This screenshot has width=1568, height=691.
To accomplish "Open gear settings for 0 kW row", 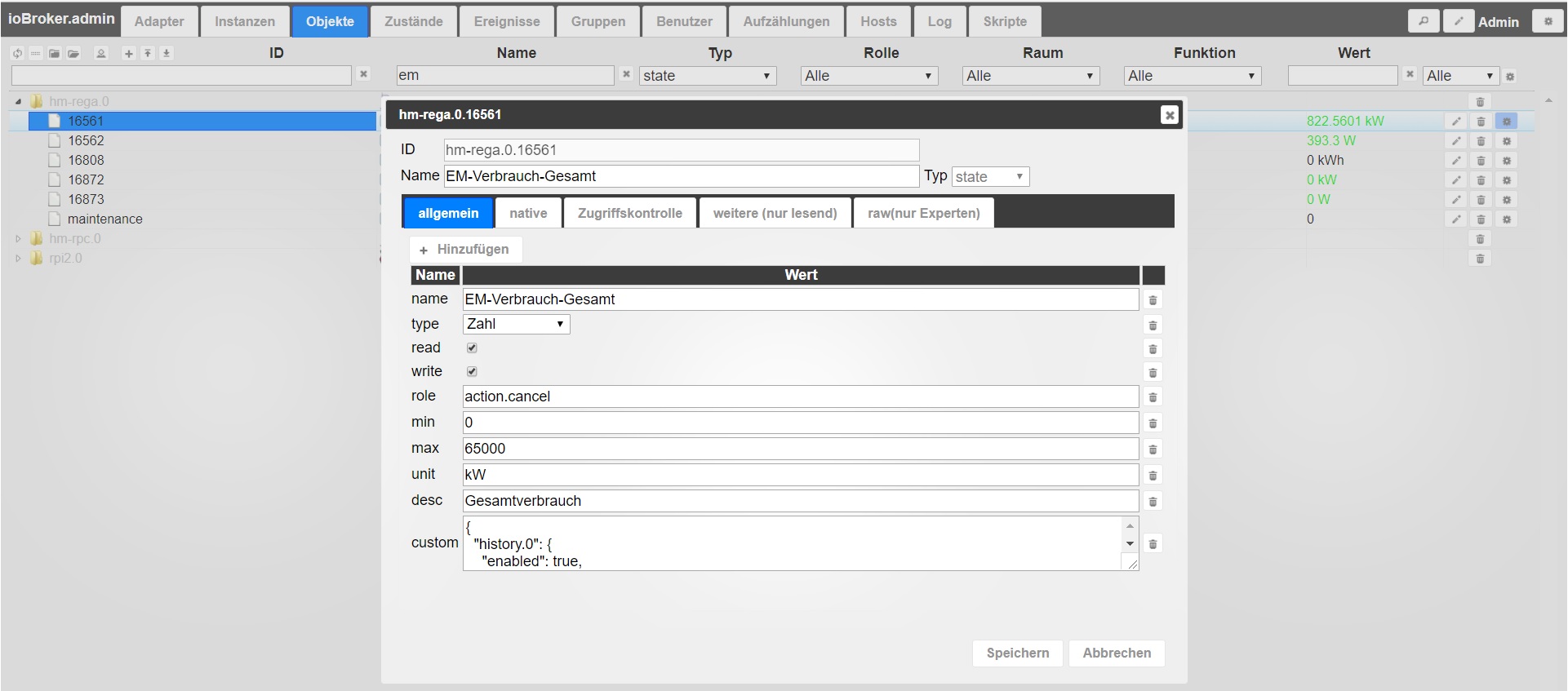I will [1507, 180].
